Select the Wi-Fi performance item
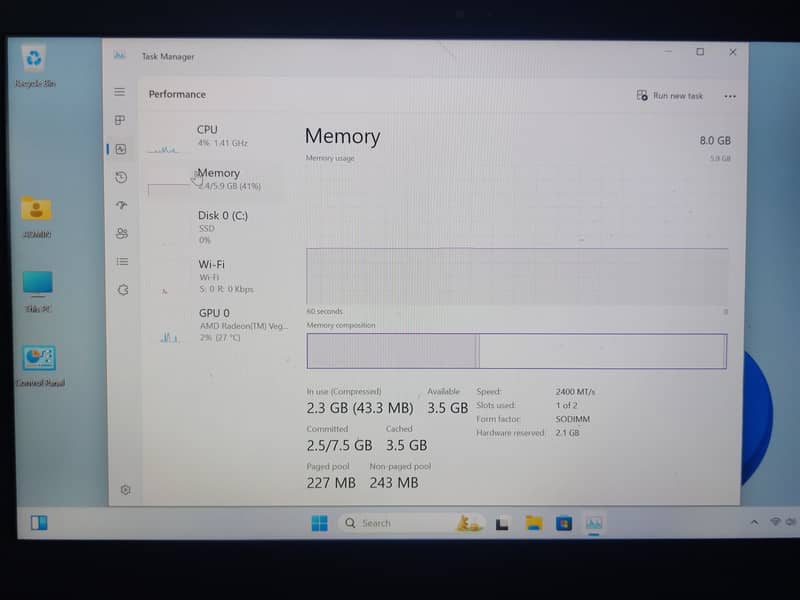The height and width of the screenshot is (600, 800). (212, 270)
